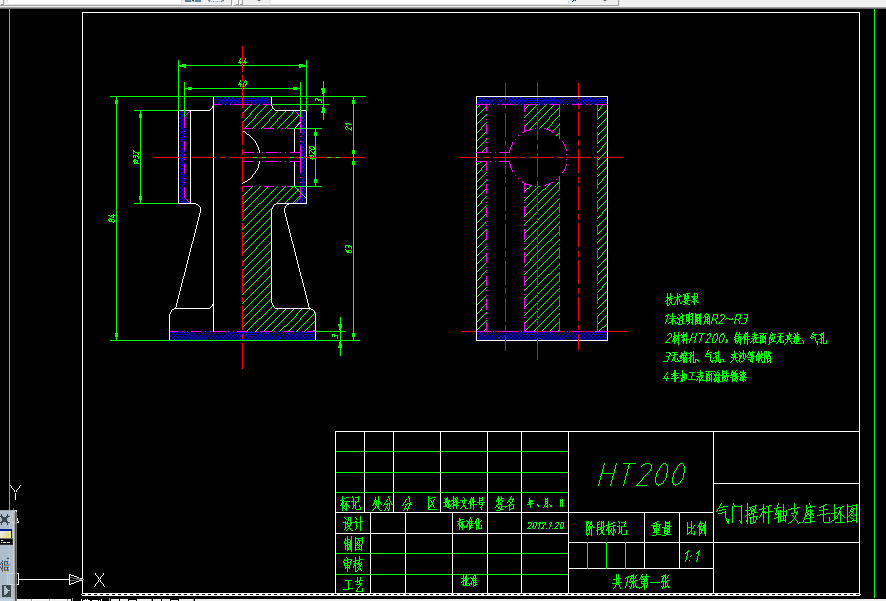The height and width of the screenshot is (601, 886).
Task: Click the X axis label of UCS icon
Action: pos(99,579)
